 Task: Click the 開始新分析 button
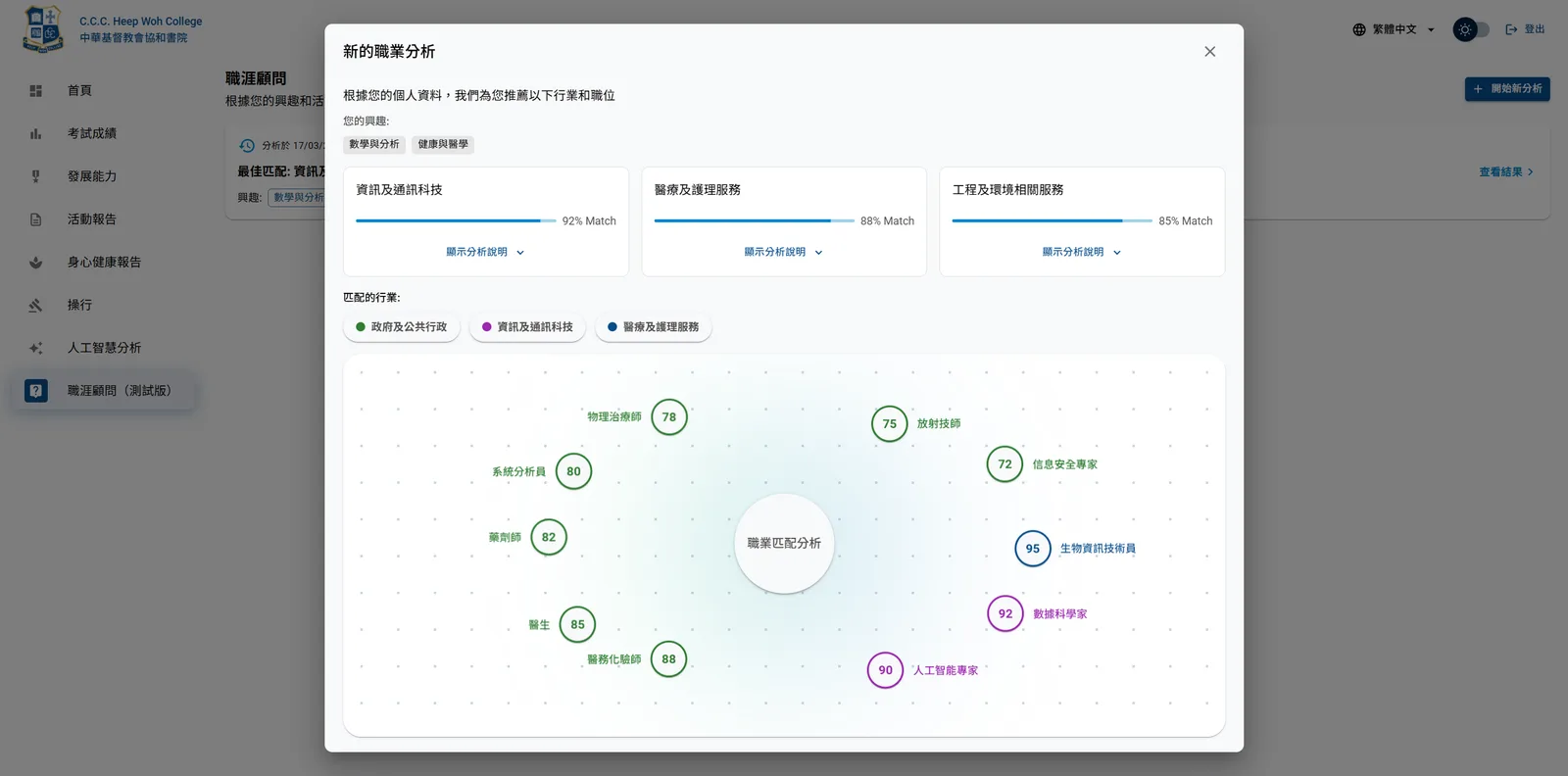[x=1507, y=89]
